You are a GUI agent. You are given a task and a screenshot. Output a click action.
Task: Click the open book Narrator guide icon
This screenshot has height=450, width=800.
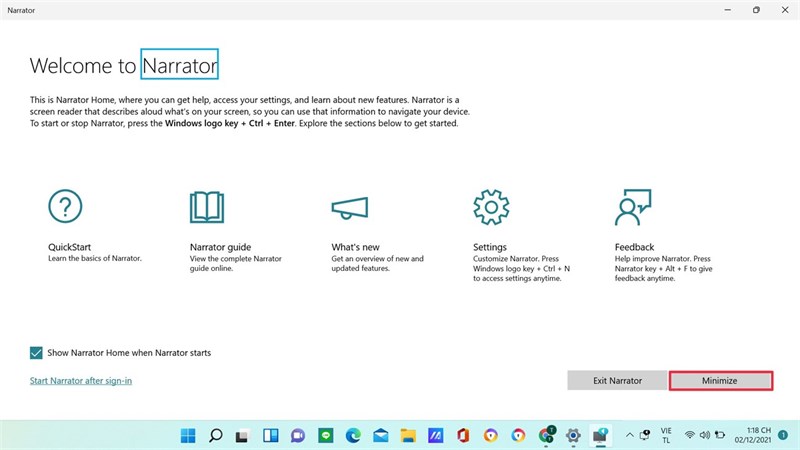[207, 207]
